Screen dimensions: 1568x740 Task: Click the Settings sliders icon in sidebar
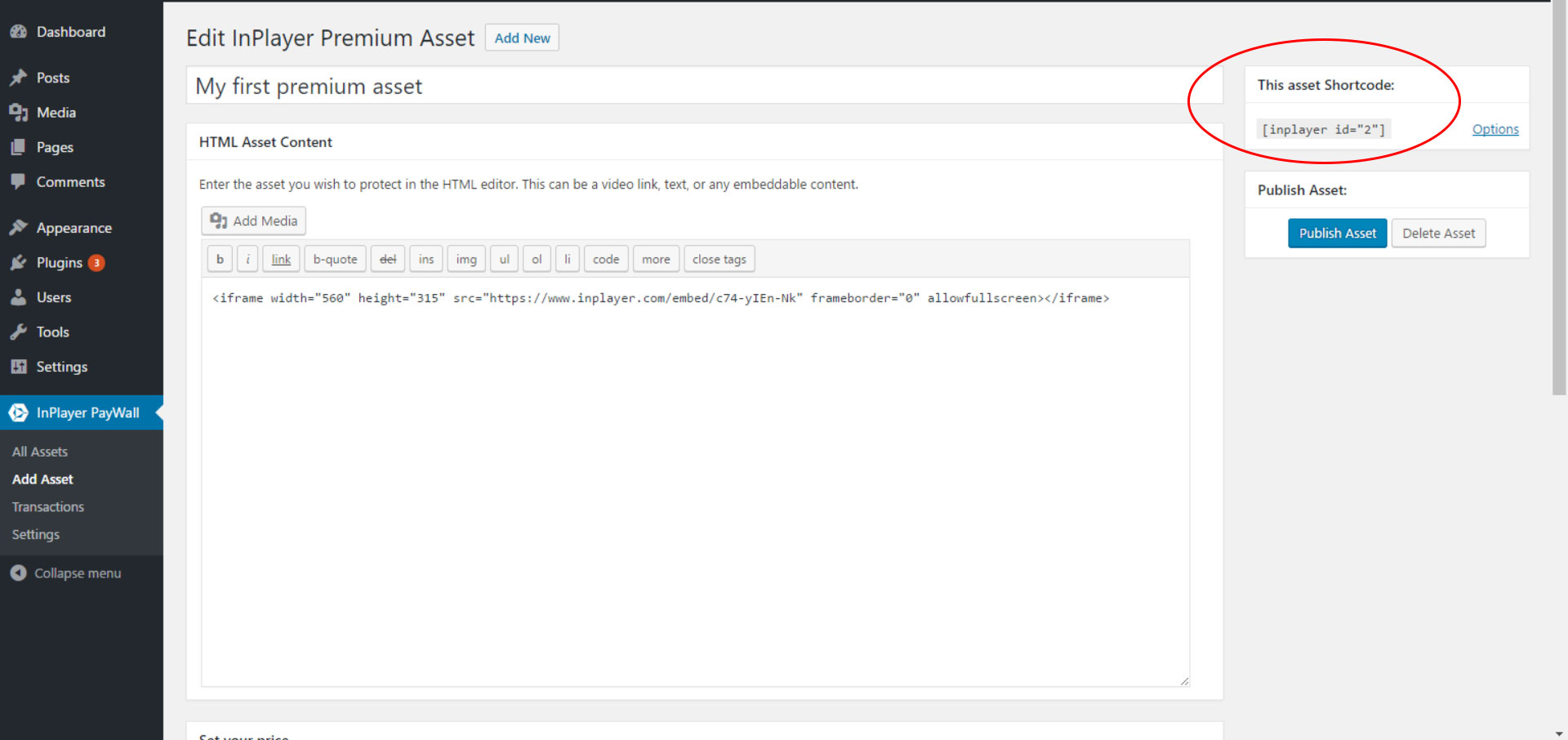(18, 367)
